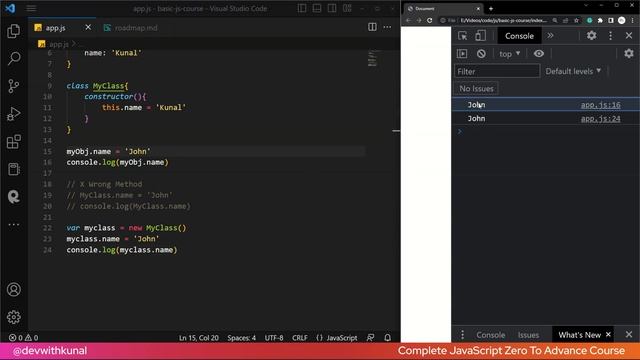Open Accounts menu in activity bar

13,289
